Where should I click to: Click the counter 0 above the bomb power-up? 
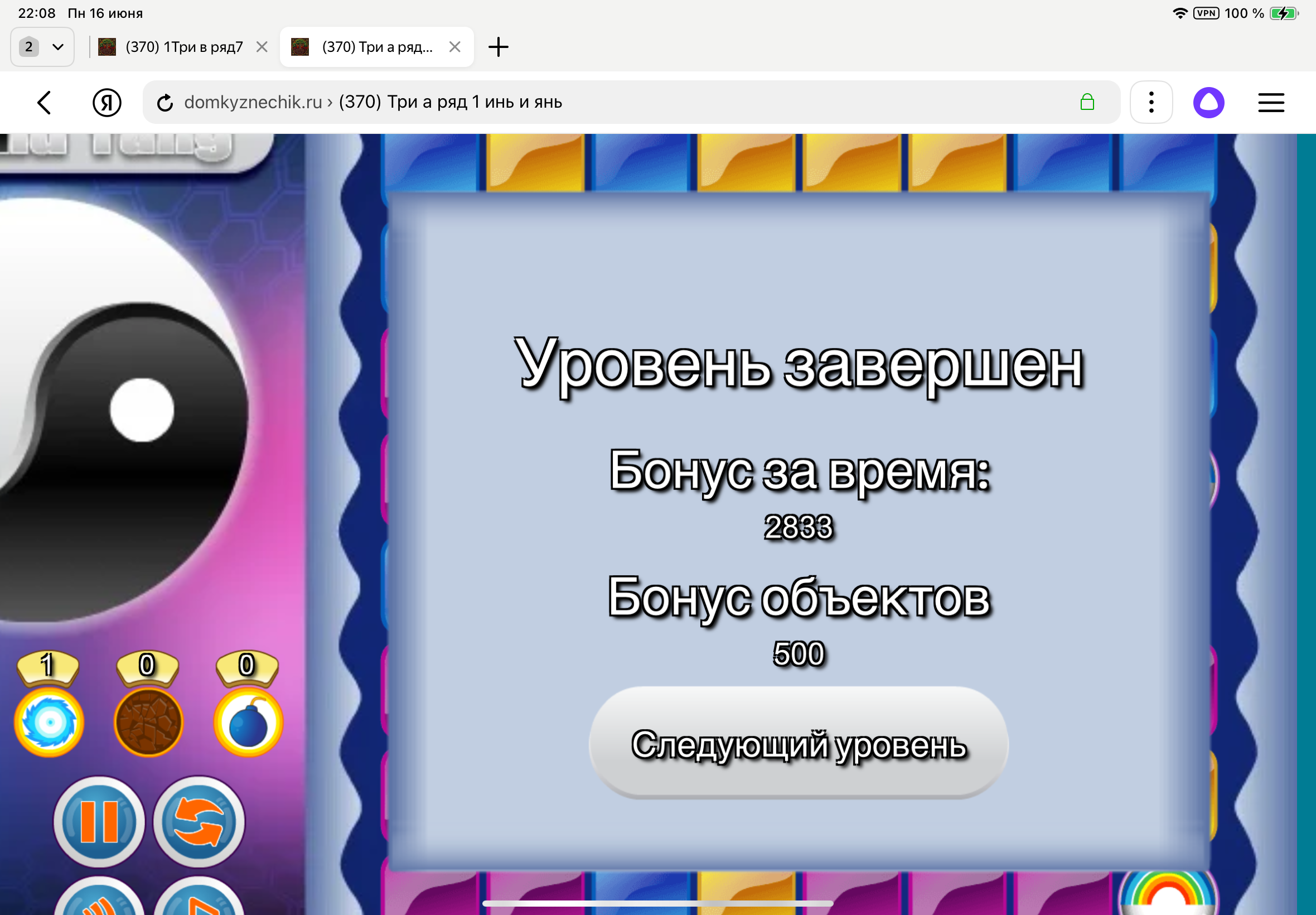pyautogui.click(x=247, y=666)
